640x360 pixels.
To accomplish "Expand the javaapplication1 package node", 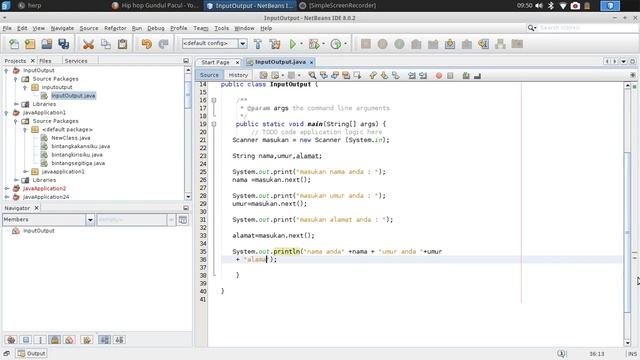I will coord(25,172).
